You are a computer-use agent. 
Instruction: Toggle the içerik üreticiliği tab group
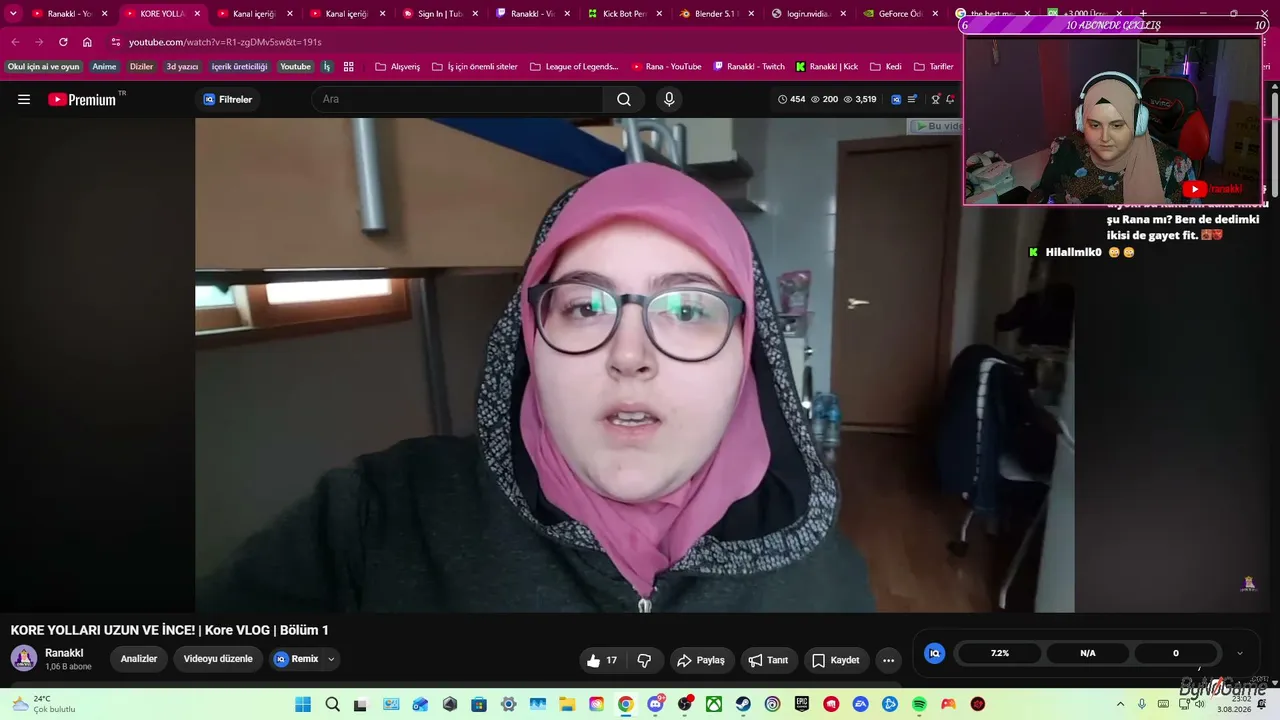tap(240, 67)
